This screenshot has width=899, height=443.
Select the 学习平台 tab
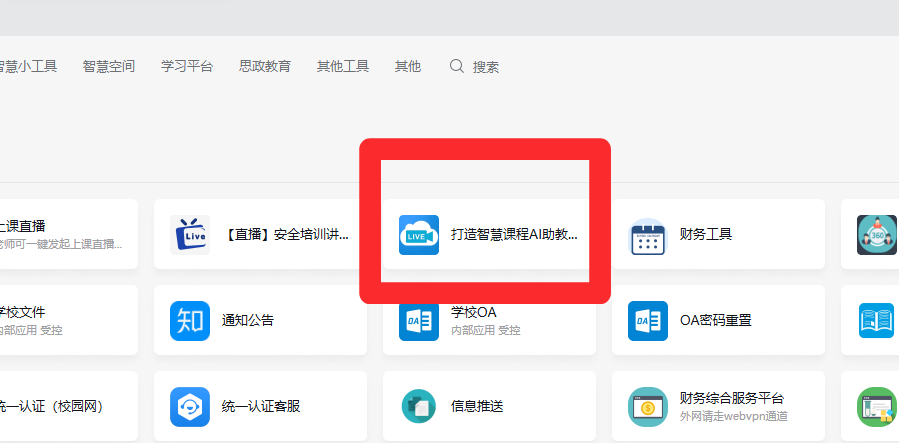[187, 66]
